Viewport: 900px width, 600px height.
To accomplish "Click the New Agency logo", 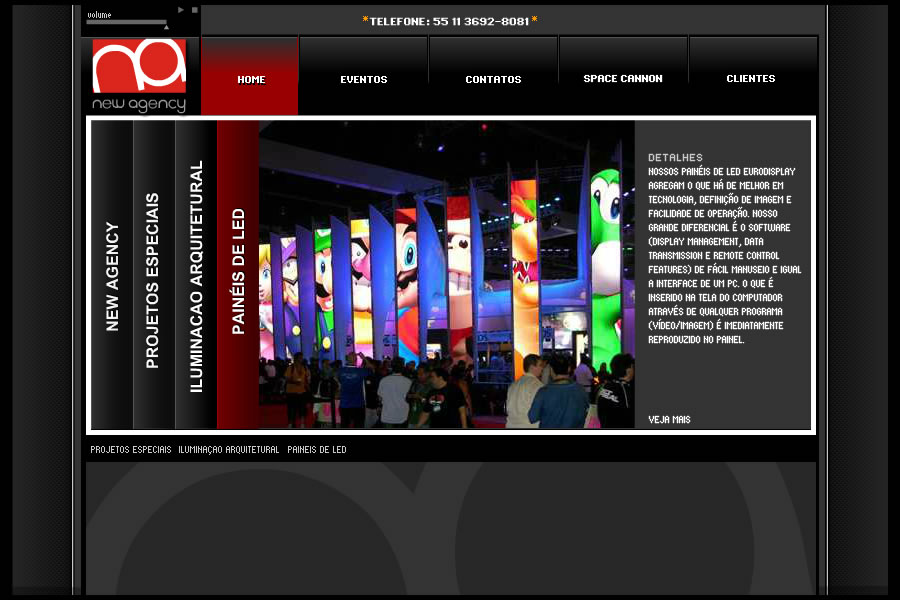I will tap(139, 75).
